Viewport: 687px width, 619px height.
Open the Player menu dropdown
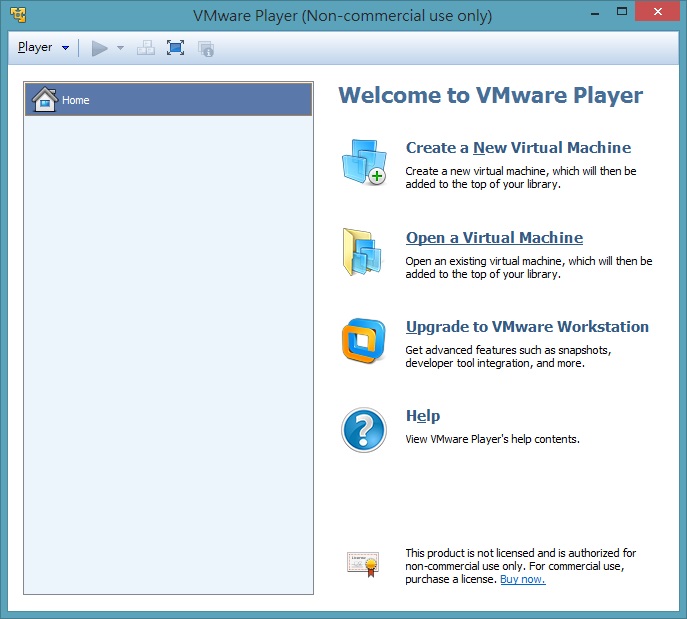(x=43, y=47)
